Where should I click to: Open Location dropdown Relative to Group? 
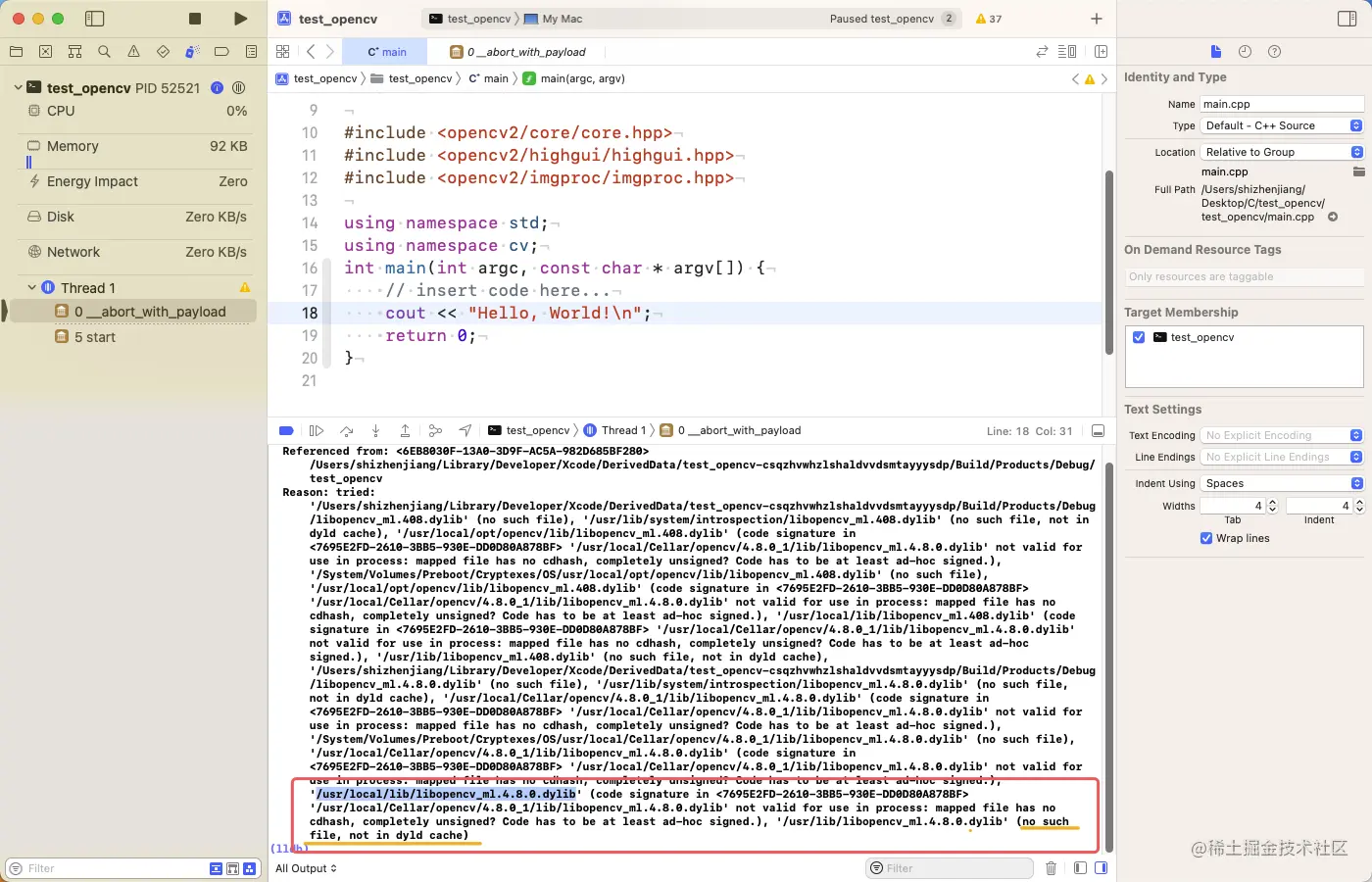1282,152
